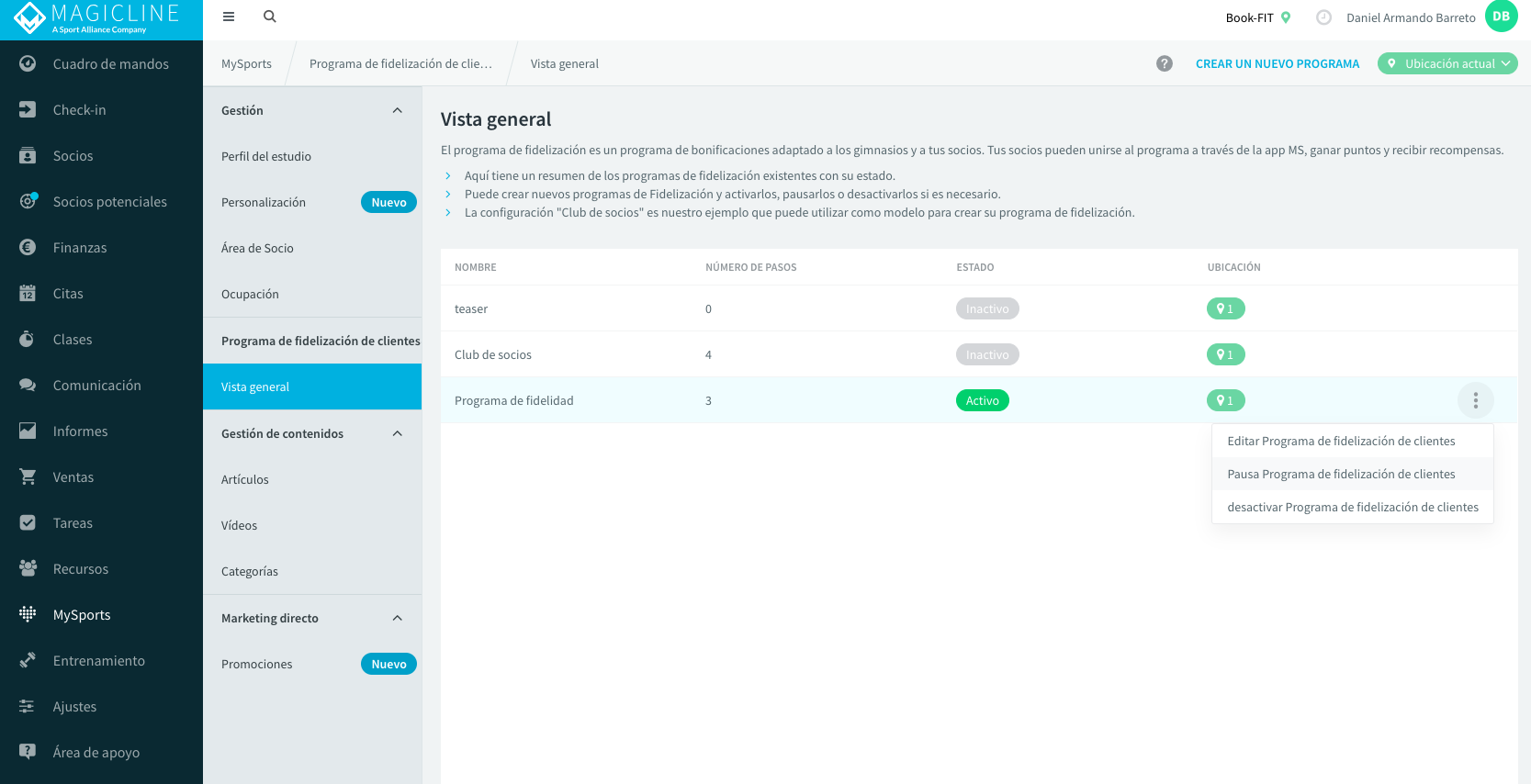Open Ajustes sliders icon
Image resolution: width=1531 pixels, height=784 pixels.
point(28,706)
